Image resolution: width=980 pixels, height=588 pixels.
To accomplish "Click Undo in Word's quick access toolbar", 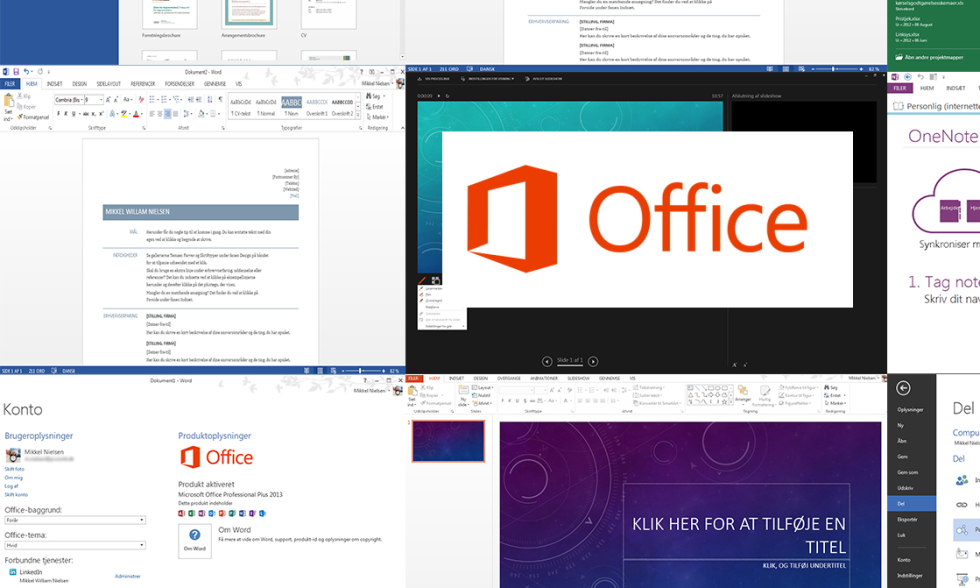I will point(26,72).
